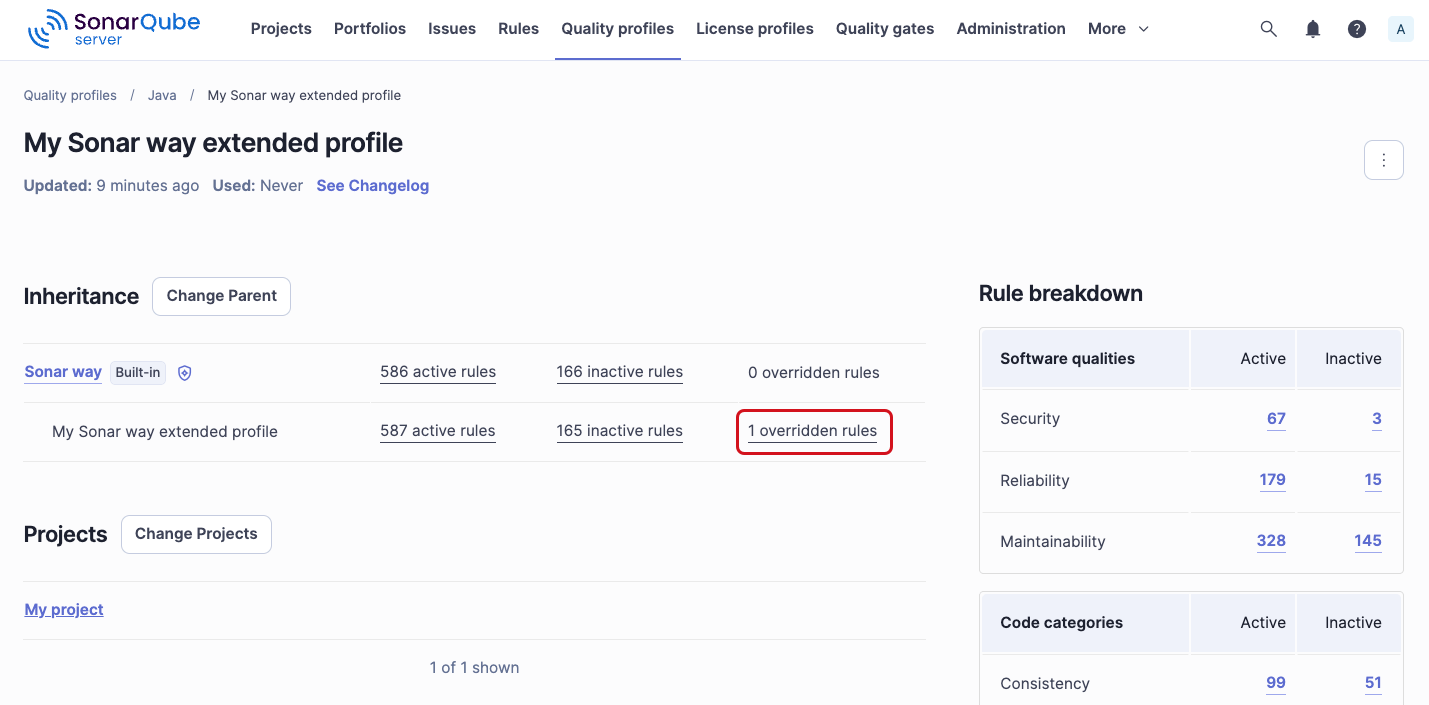Click Consistency inactive count 51
Viewport: 1429px width, 705px height.
tap(1373, 683)
